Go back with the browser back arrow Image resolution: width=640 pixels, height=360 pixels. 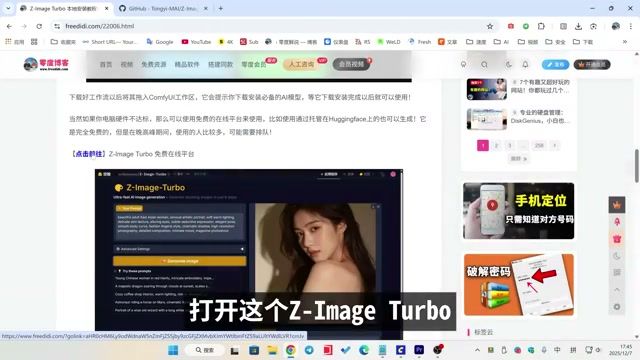pos(9,26)
